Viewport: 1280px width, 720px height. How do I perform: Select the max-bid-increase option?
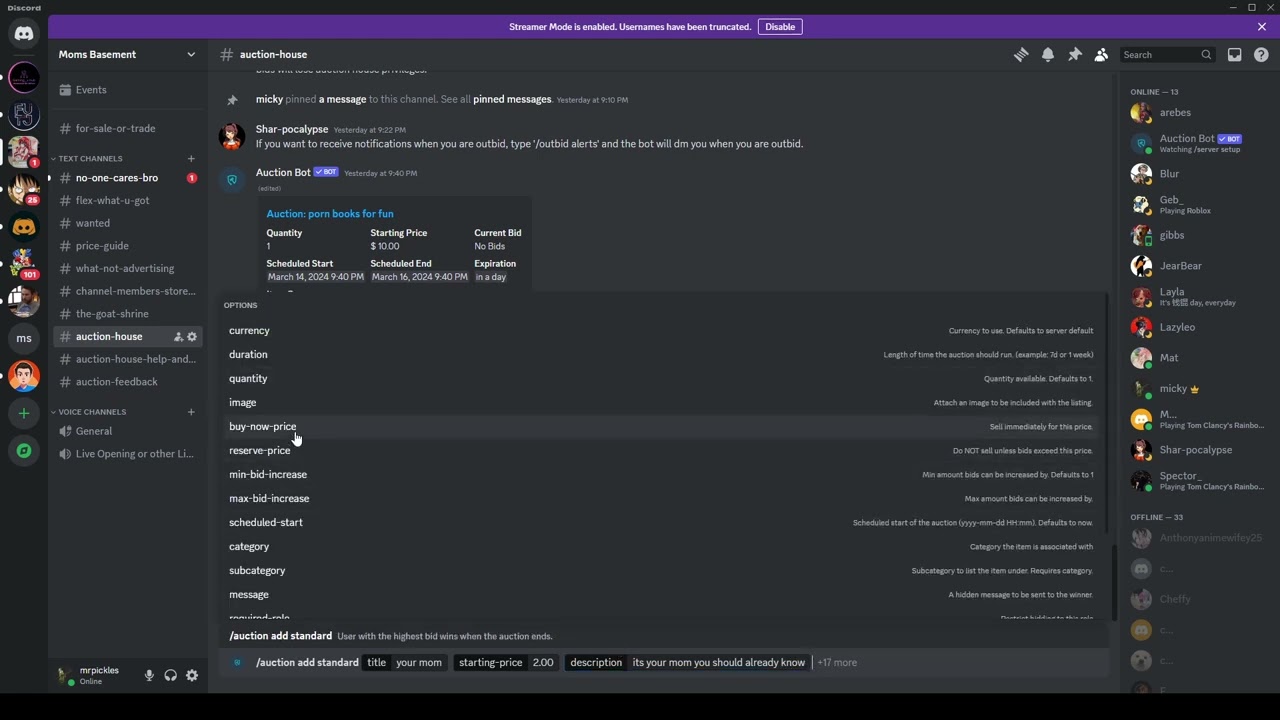661,498
